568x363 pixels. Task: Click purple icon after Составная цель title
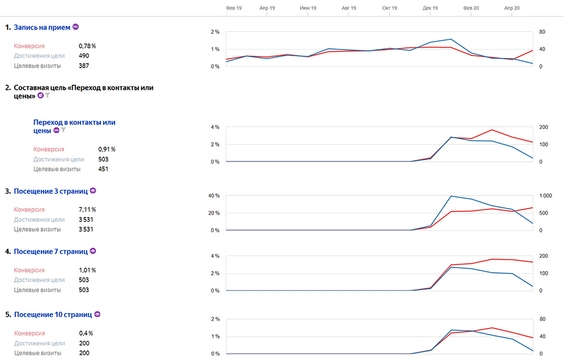coord(41,96)
